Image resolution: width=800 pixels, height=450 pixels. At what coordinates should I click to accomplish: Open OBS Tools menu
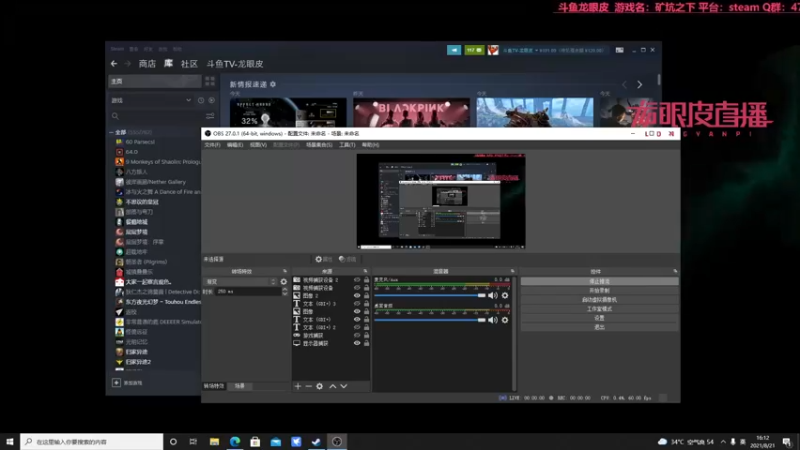coord(347,145)
